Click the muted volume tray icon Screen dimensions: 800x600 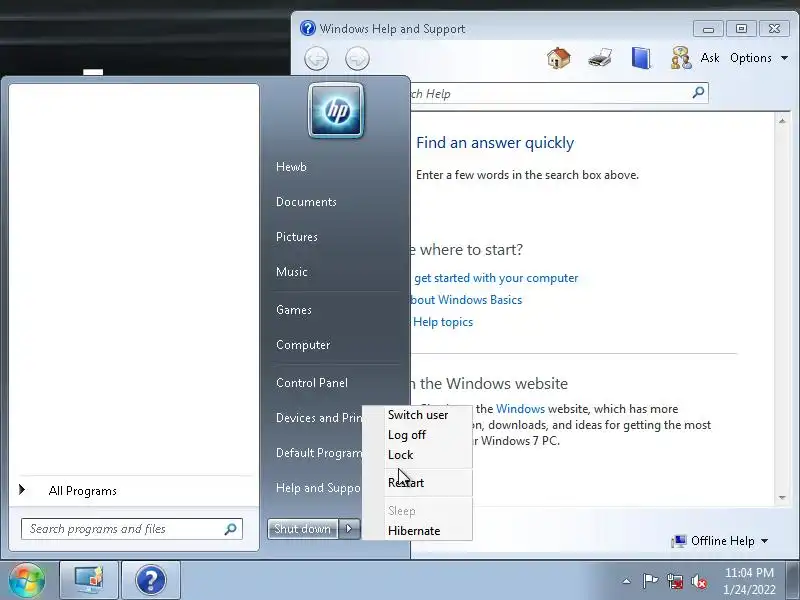click(x=699, y=581)
